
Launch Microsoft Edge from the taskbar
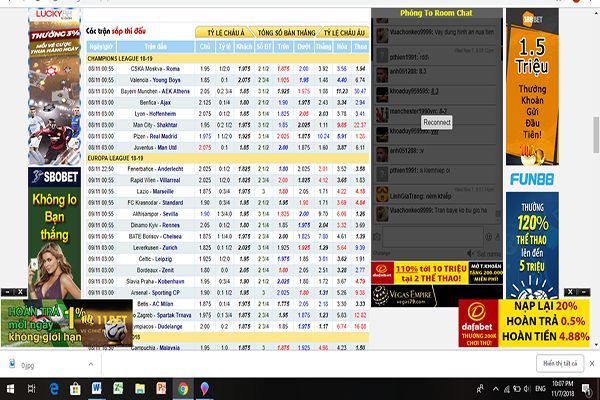pyautogui.click(x=54, y=389)
